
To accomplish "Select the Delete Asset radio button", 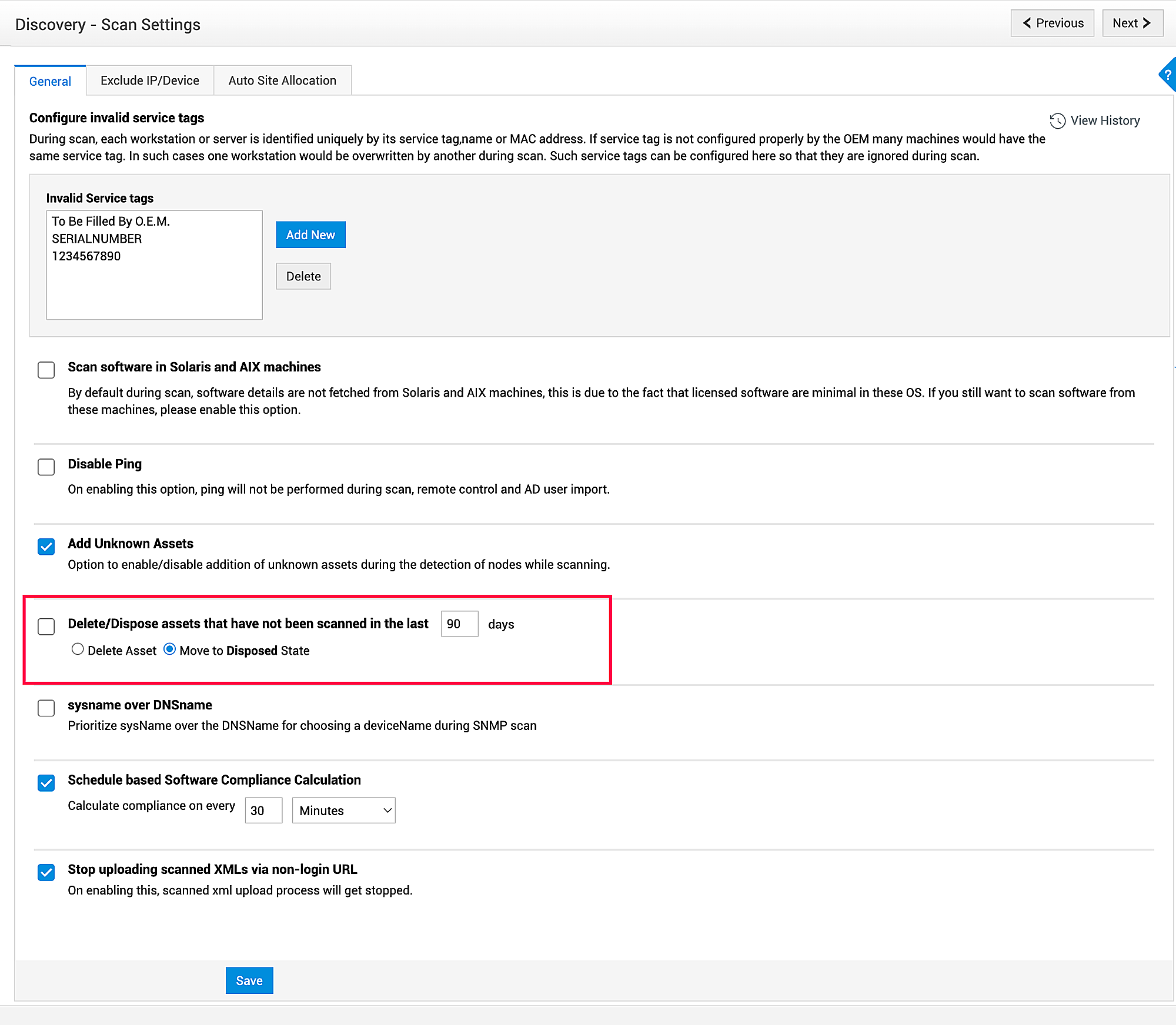I will pyautogui.click(x=78, y=649).
